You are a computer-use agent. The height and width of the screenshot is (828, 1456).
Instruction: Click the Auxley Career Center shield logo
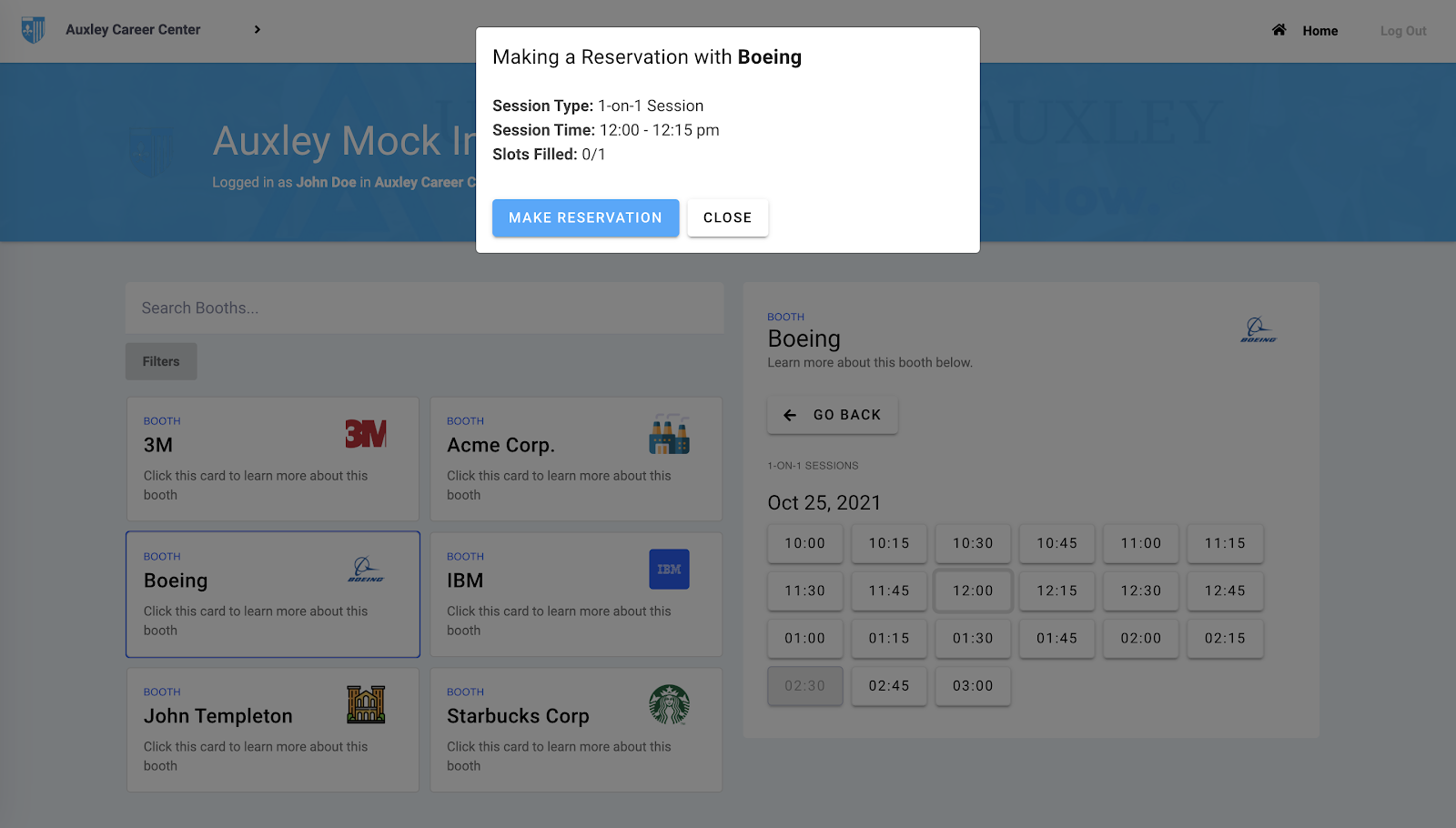tap(33, 30)
